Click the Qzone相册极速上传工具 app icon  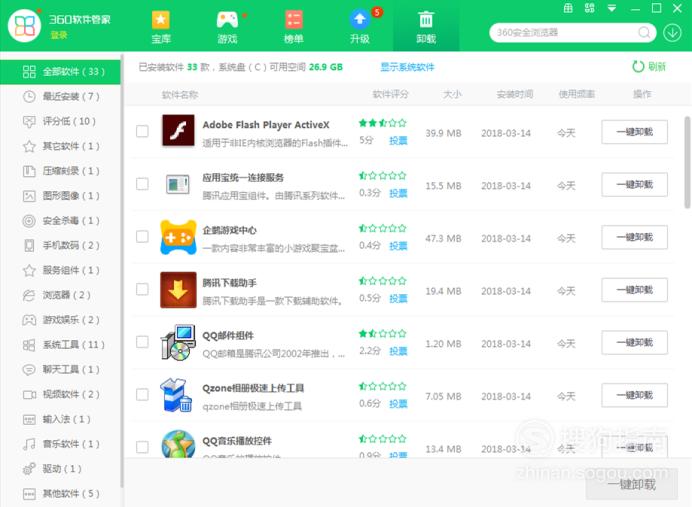click(x=177, y=395)
